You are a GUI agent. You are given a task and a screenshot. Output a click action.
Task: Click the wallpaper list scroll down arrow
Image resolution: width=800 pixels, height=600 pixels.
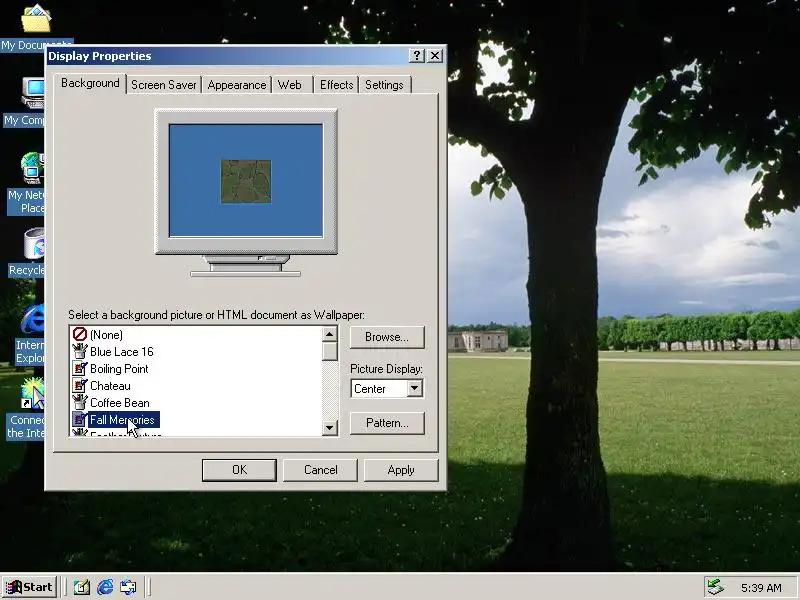[x=330, y=428]
